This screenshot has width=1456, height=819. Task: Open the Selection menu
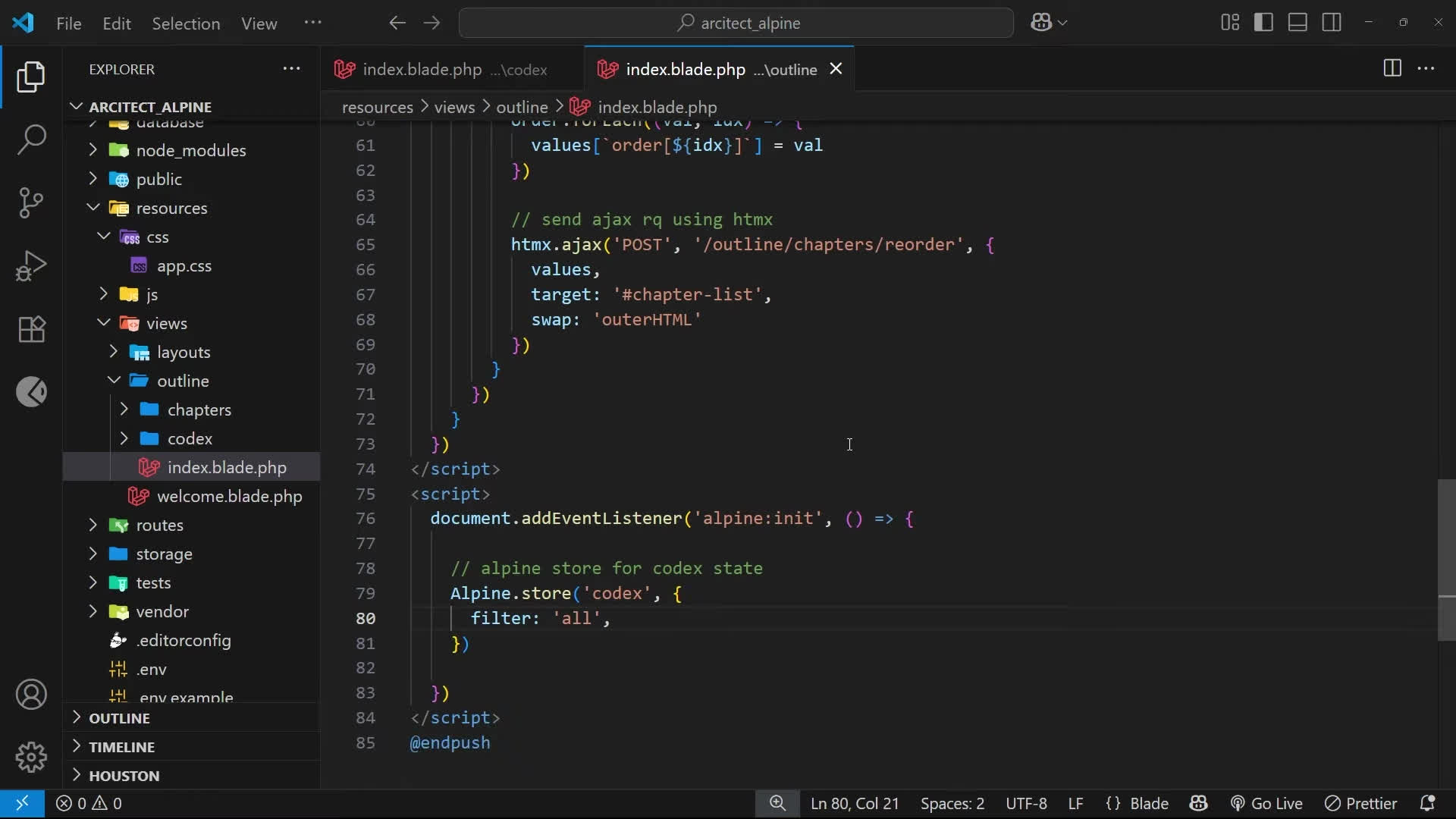[x=186, y=24]
